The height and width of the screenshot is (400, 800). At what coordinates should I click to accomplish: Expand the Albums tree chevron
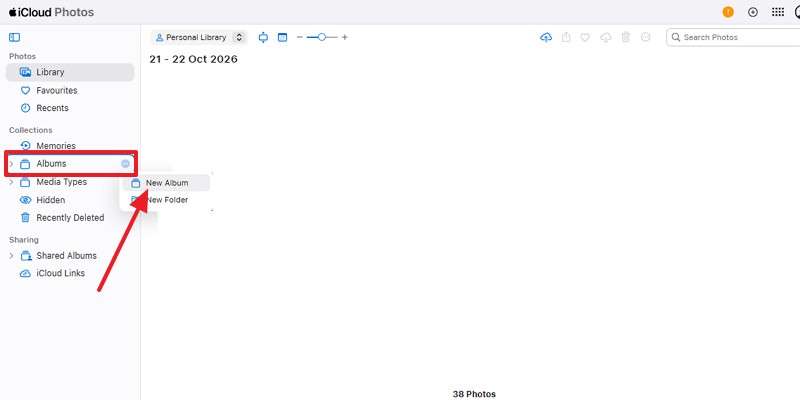pyautogui.click(x=11, y=164)
